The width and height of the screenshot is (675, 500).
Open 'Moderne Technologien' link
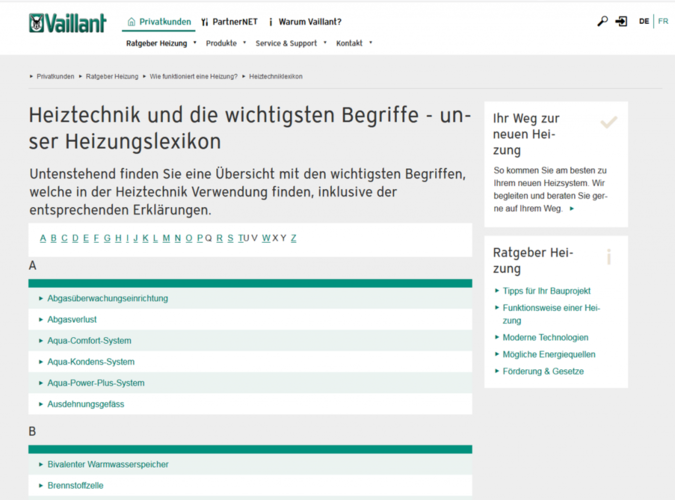(545, 338)
